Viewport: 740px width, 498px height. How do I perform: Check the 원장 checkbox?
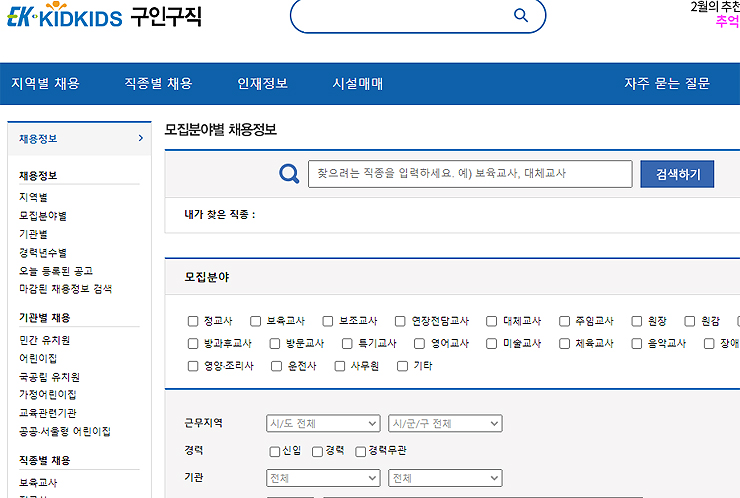pyautogui.click(x=637, y=321)
